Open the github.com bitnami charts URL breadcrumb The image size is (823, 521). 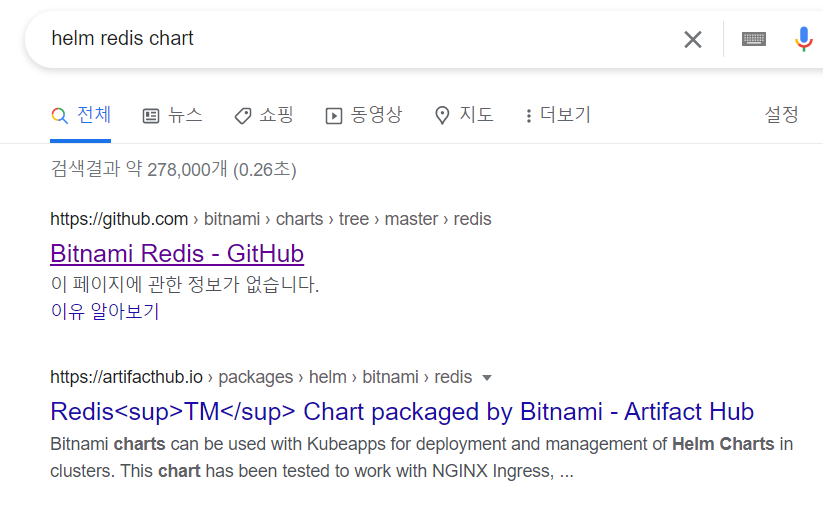tap(270, 219)
